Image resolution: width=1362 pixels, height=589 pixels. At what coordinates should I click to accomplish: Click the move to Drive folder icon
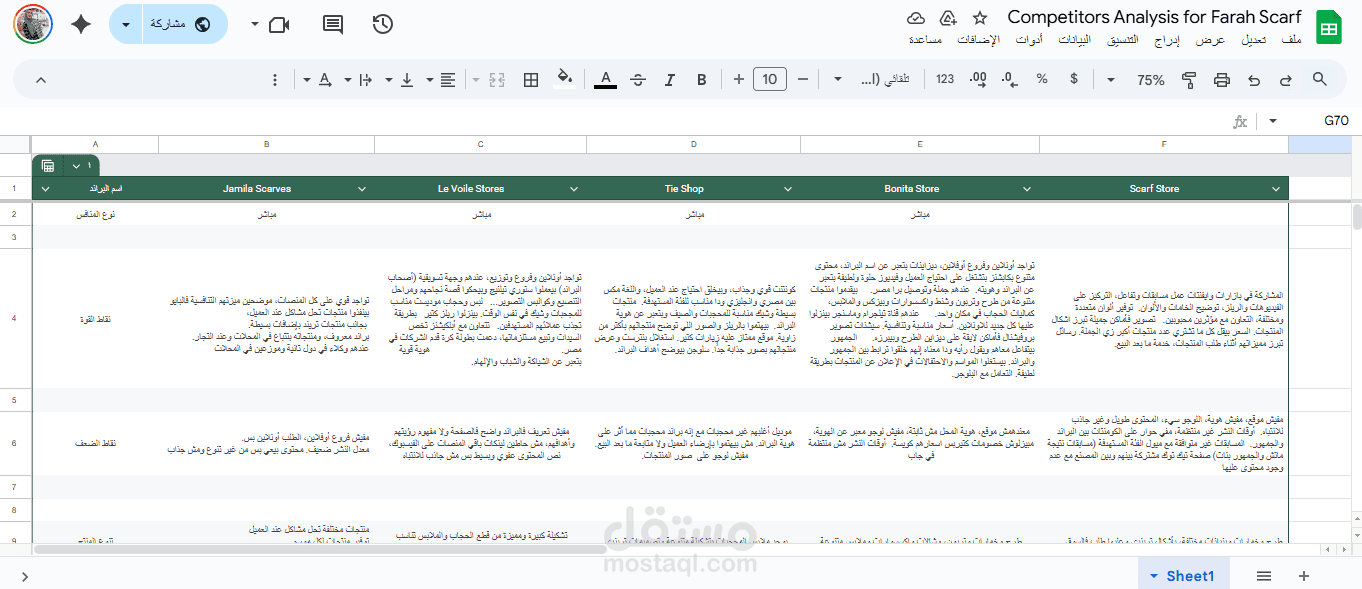click(x=948, y=18)
